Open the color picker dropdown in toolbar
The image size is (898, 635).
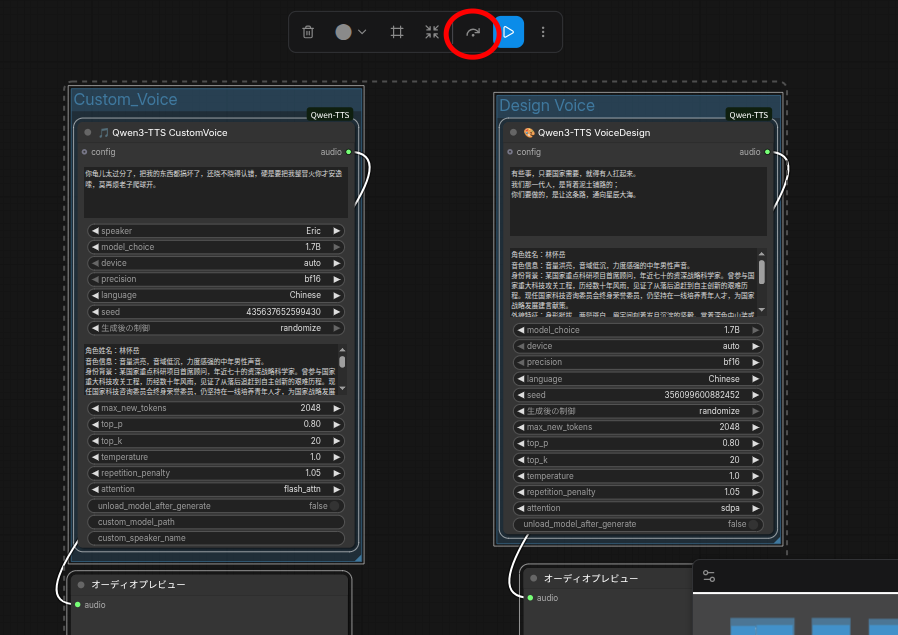[x=351, y=32]
